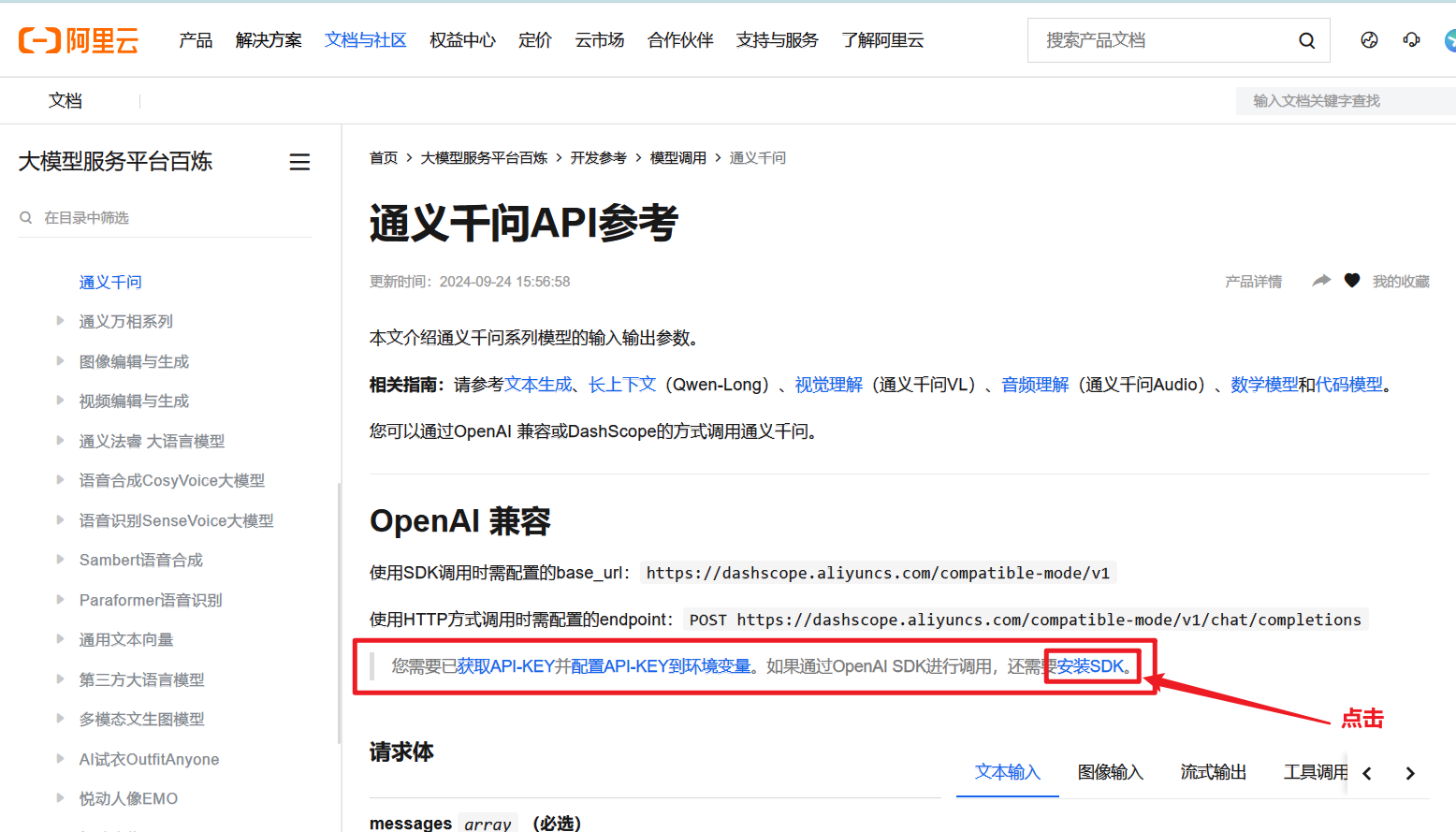Click the 开发参考 breadcrumb
Image resolution: width=1456 pixels, height=832 pixels.
pos(599,158)
